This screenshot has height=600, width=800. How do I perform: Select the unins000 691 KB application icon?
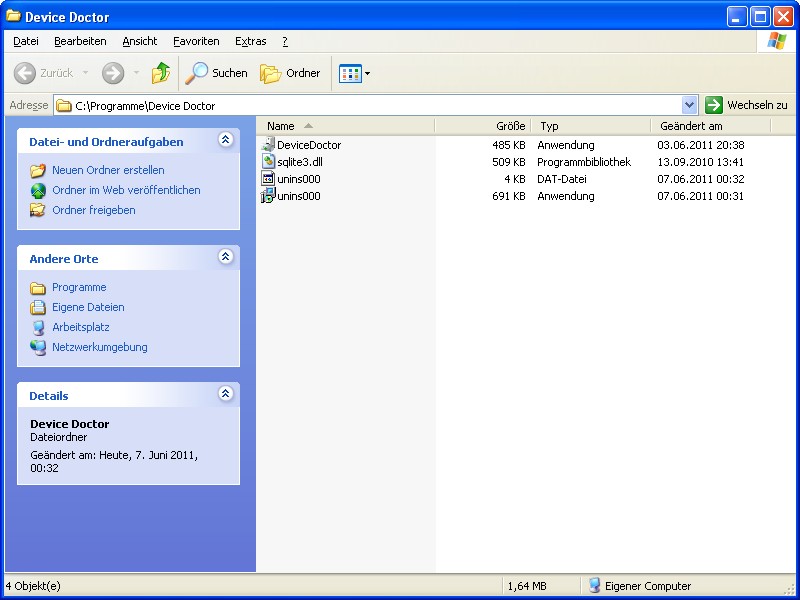tap(268, 196)
